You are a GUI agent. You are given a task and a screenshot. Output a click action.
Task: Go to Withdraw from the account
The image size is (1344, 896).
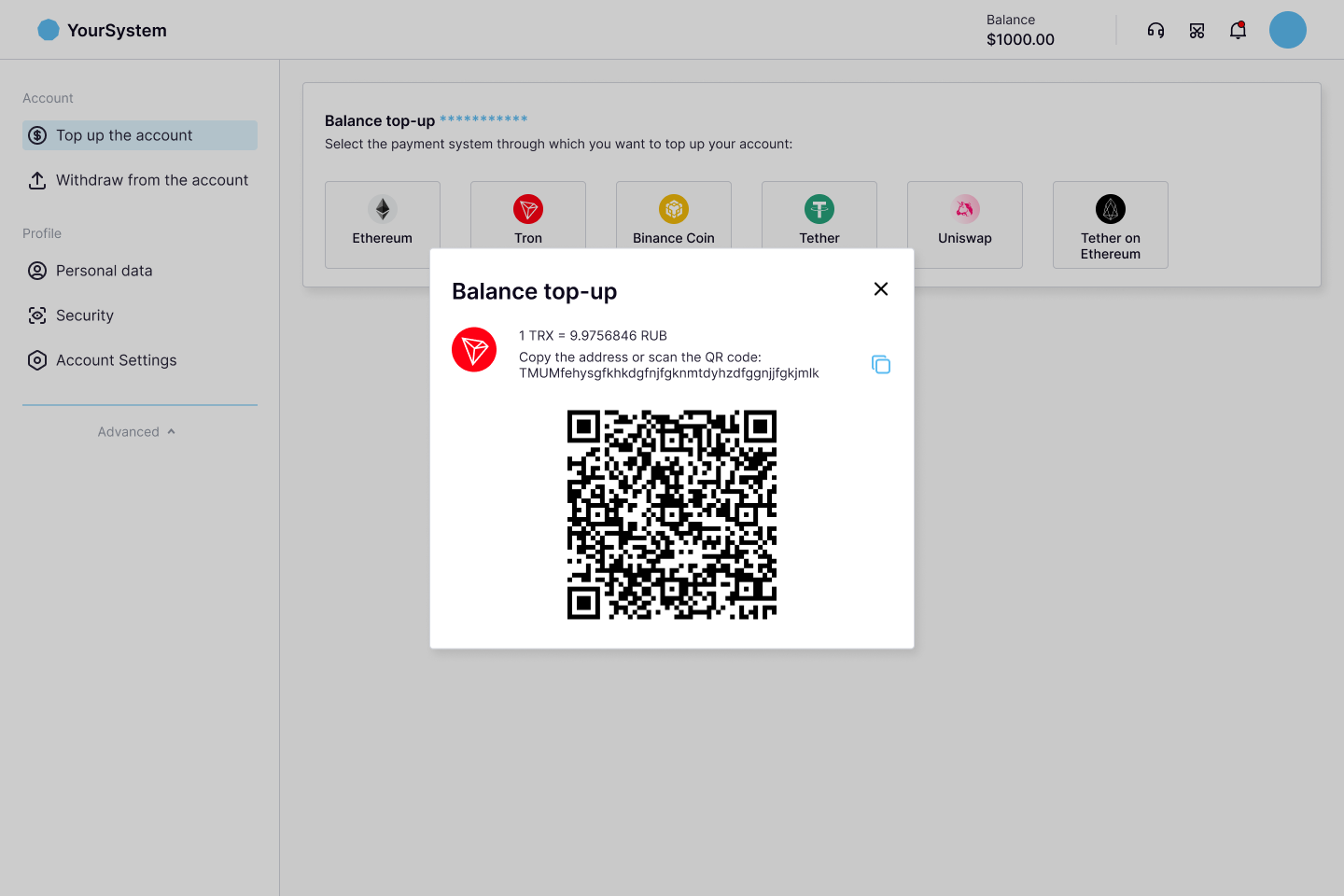pyautogui.click(x=140, y=180)
